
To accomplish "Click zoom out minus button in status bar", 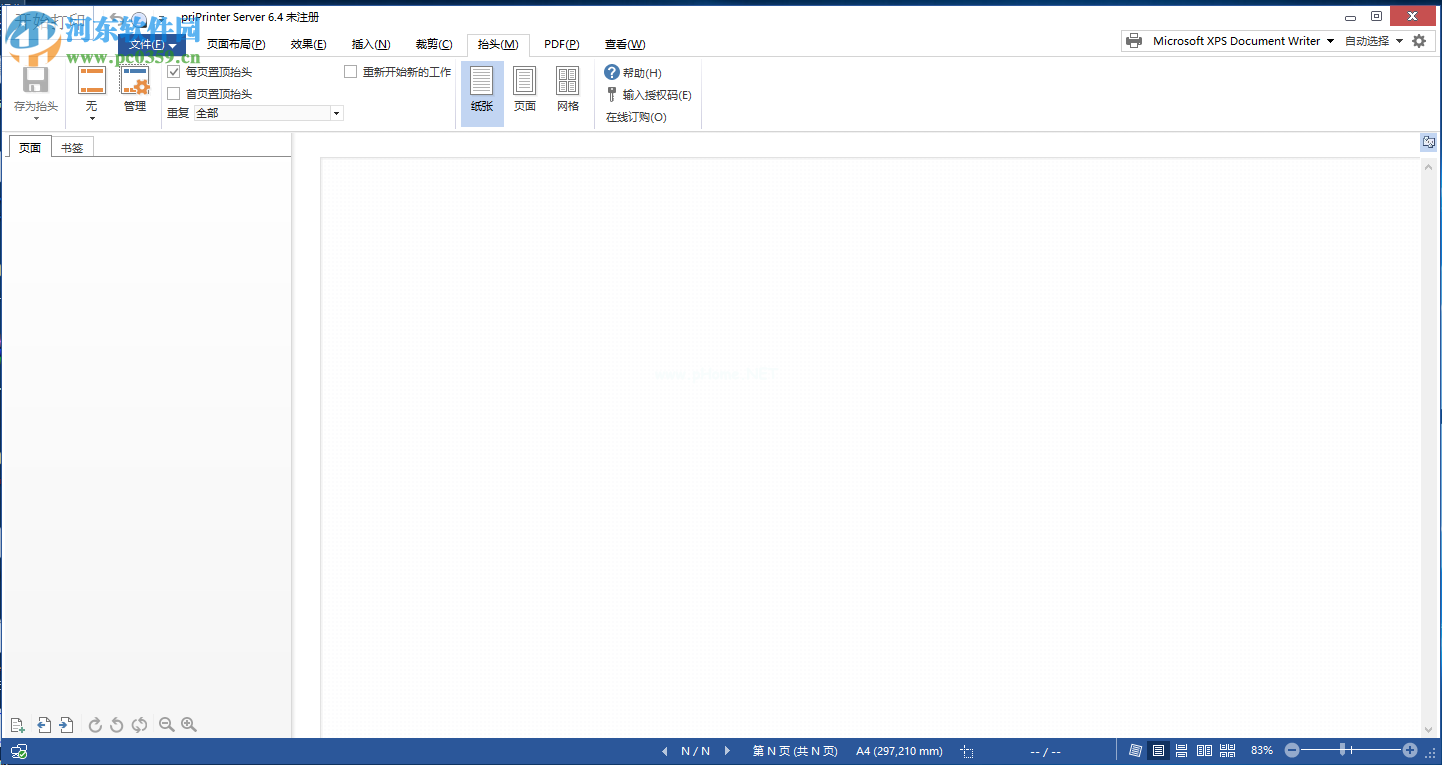I will click(1292, 750).
